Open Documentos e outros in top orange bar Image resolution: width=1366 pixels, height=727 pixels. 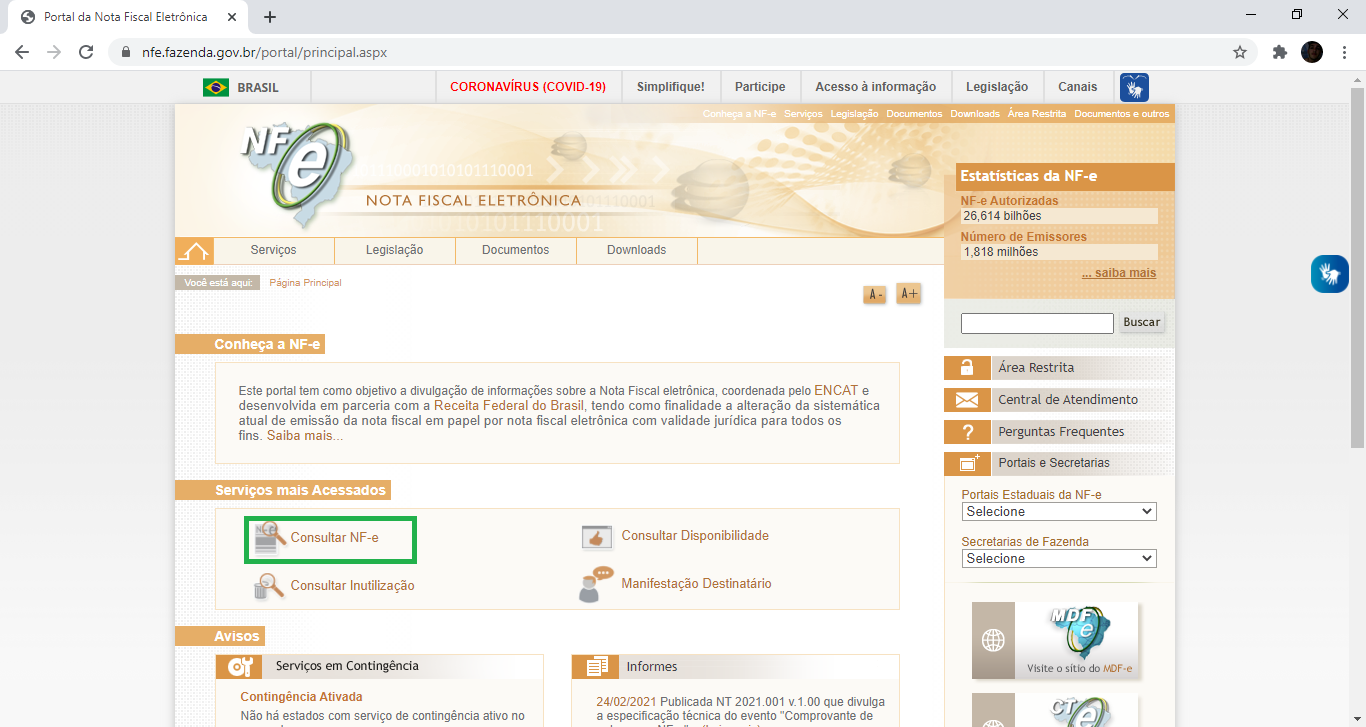(1122, 114)
